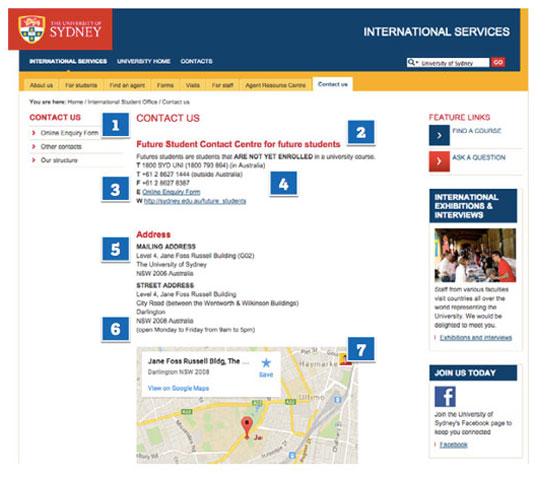Switch to the For staff tab
Viewport: 535px width, 477px height.
222,85
